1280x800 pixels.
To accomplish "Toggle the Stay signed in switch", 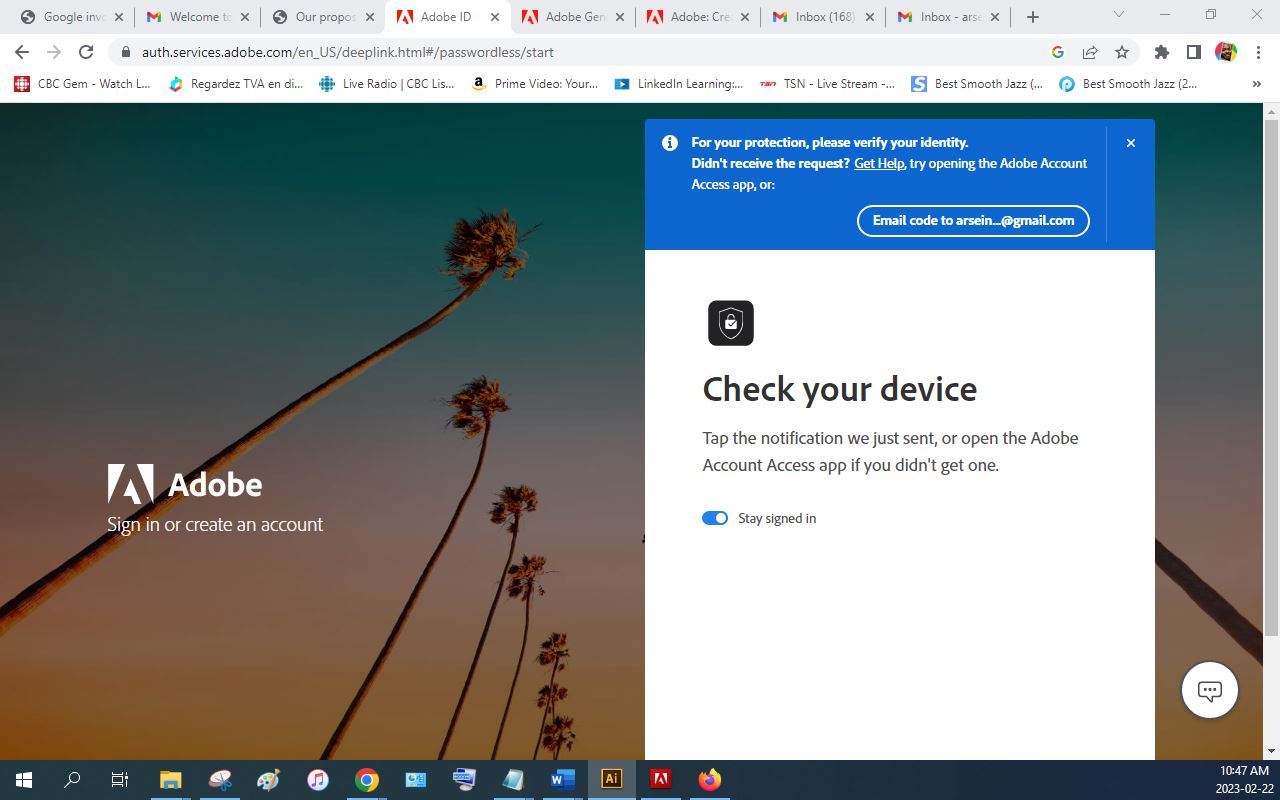I will [x=714, y=518].
